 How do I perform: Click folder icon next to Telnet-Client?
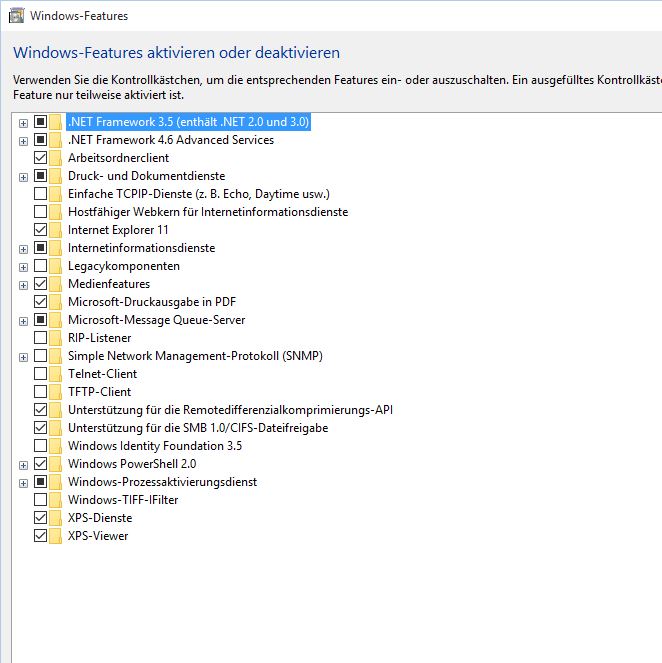coord(55,374)
